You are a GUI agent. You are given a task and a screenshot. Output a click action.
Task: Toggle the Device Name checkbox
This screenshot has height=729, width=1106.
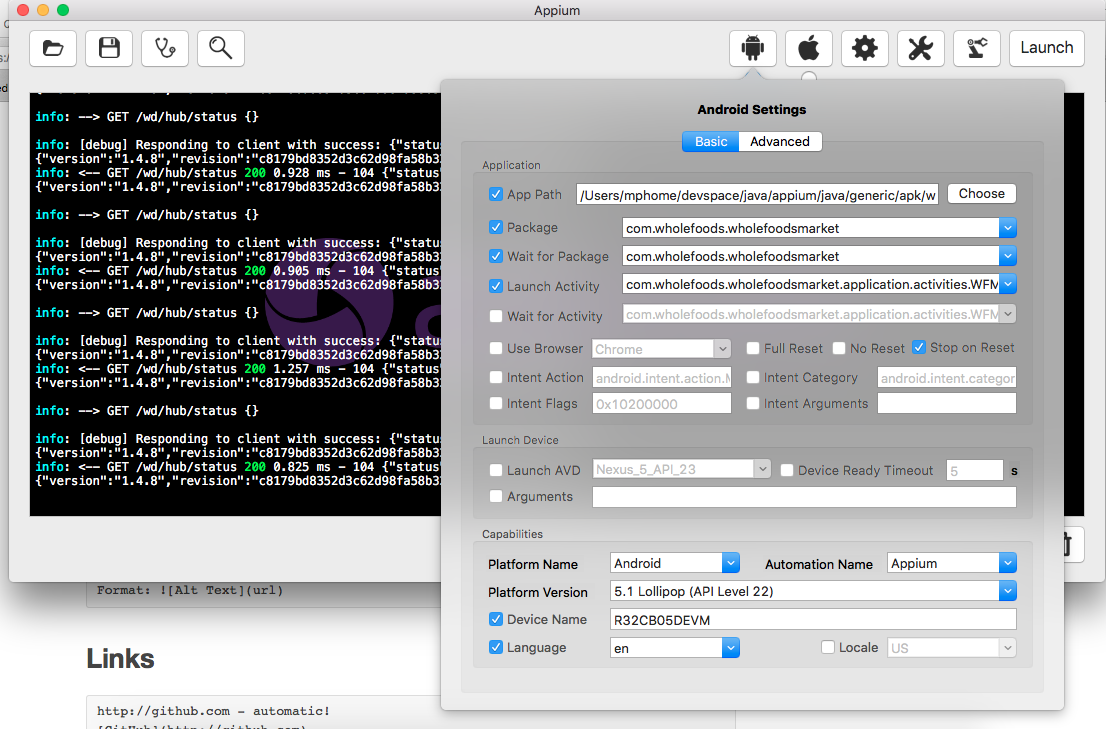coord(496,619)
